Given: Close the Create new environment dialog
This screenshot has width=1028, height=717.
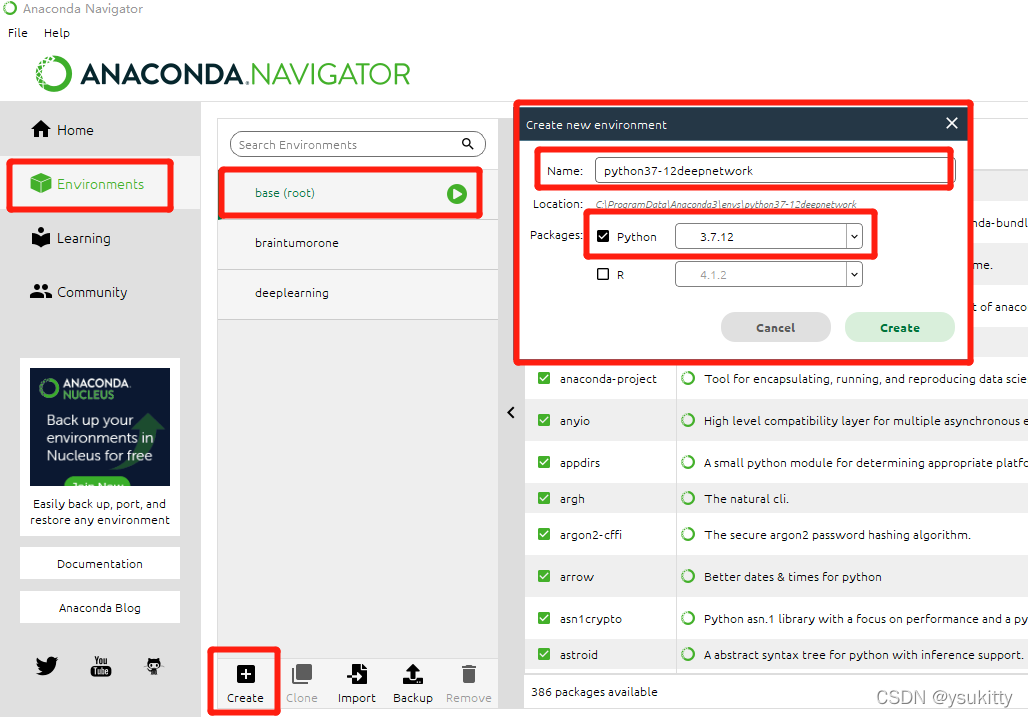Looking at the screenshot, I should coord(952,123).
